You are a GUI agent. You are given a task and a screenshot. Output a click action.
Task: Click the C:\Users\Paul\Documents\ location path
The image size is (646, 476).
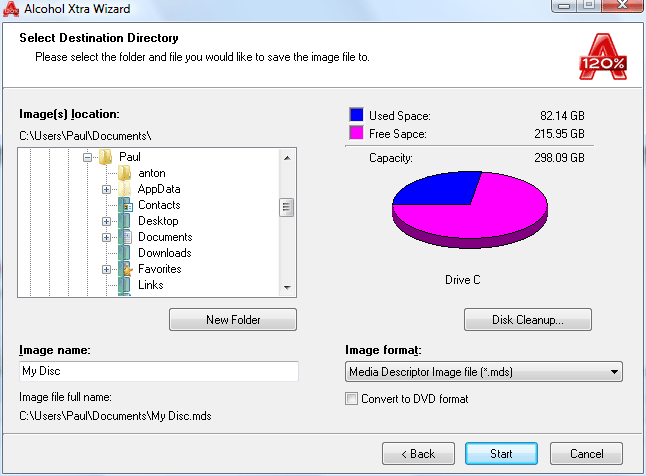(85, 136)
